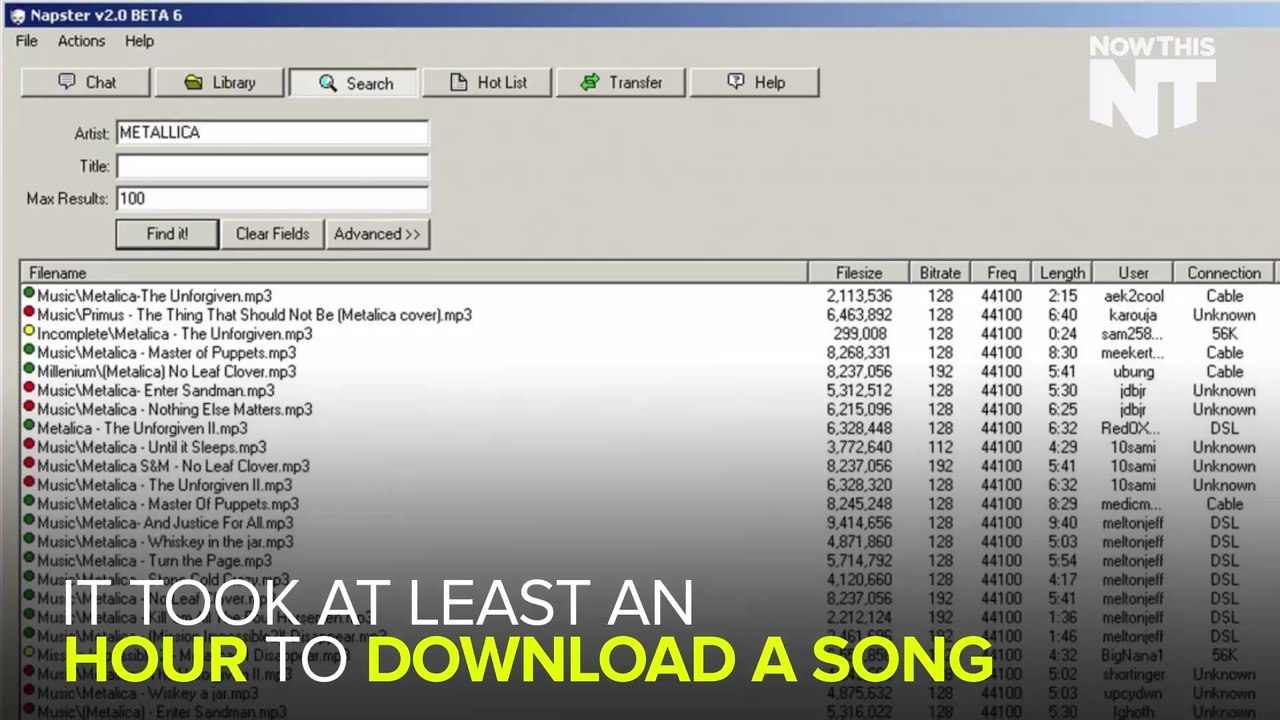Click the DSL connection cell in the RedOX row
The width and height of the screenshot is (1280, 720).
pos(1224,429)
